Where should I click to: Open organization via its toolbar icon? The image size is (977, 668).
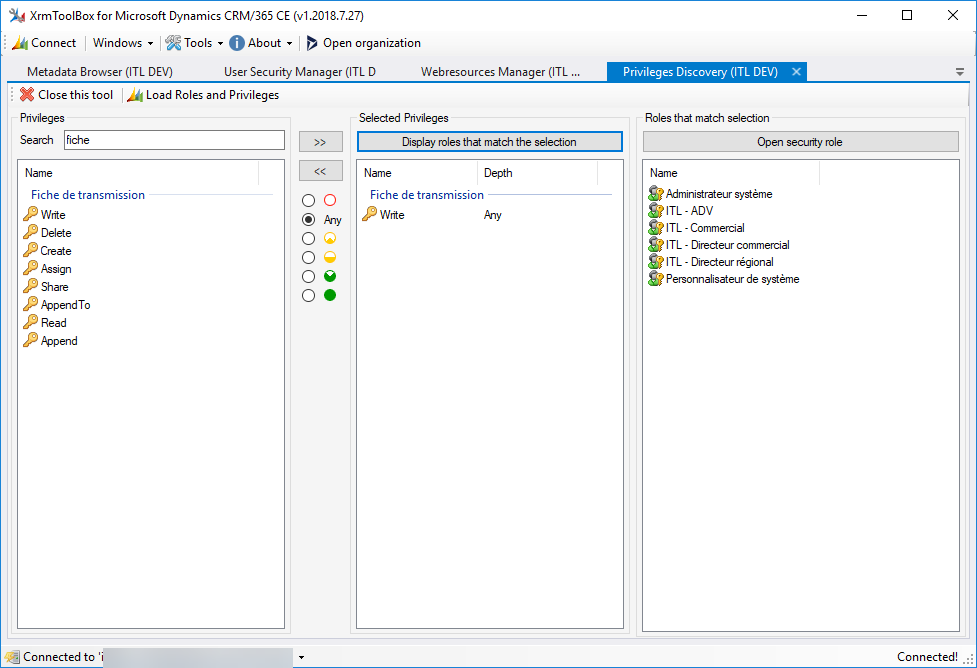click(311, 43)
